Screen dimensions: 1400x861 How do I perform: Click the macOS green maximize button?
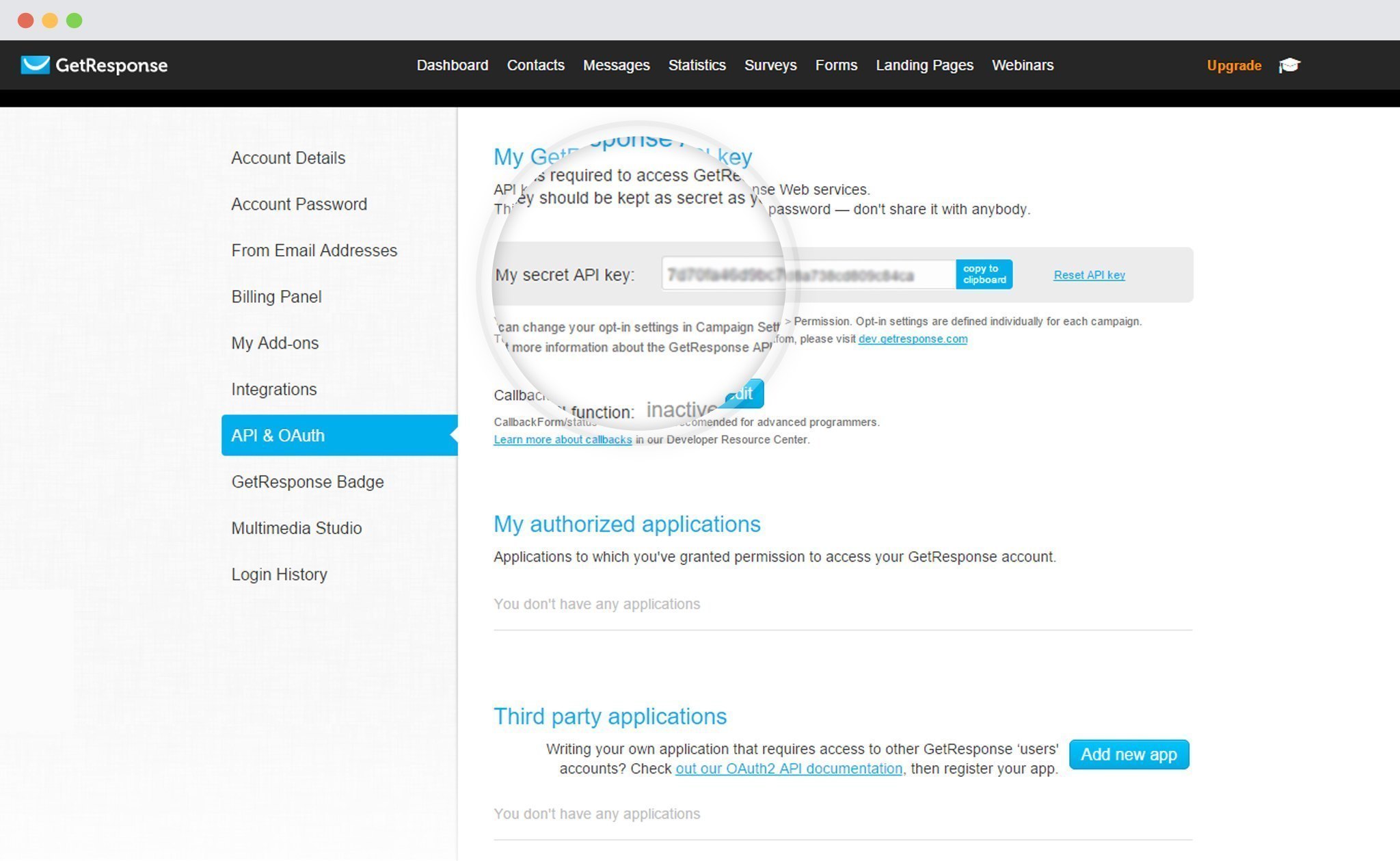pos(75,21)
